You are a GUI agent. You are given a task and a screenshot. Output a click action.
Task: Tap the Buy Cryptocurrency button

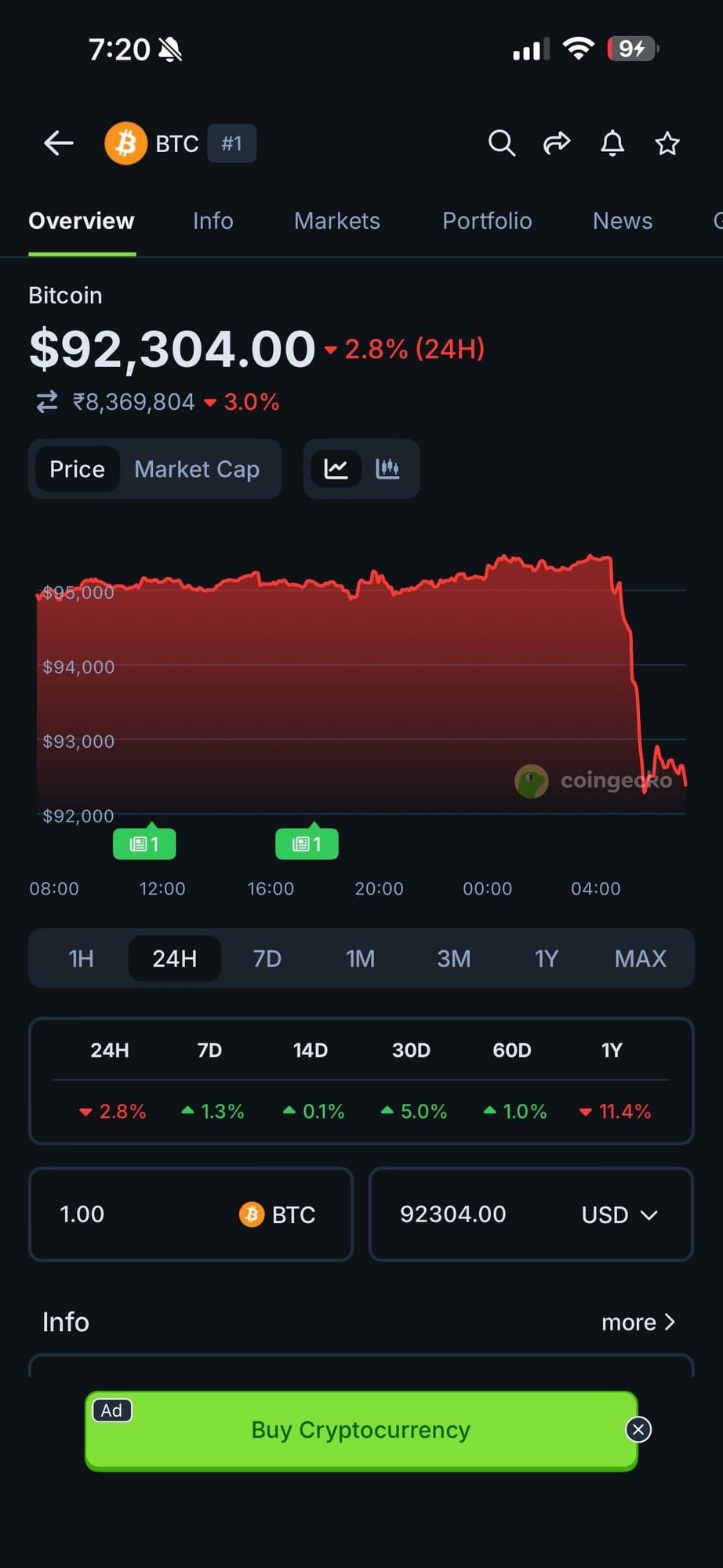[x=361, y=1430]
